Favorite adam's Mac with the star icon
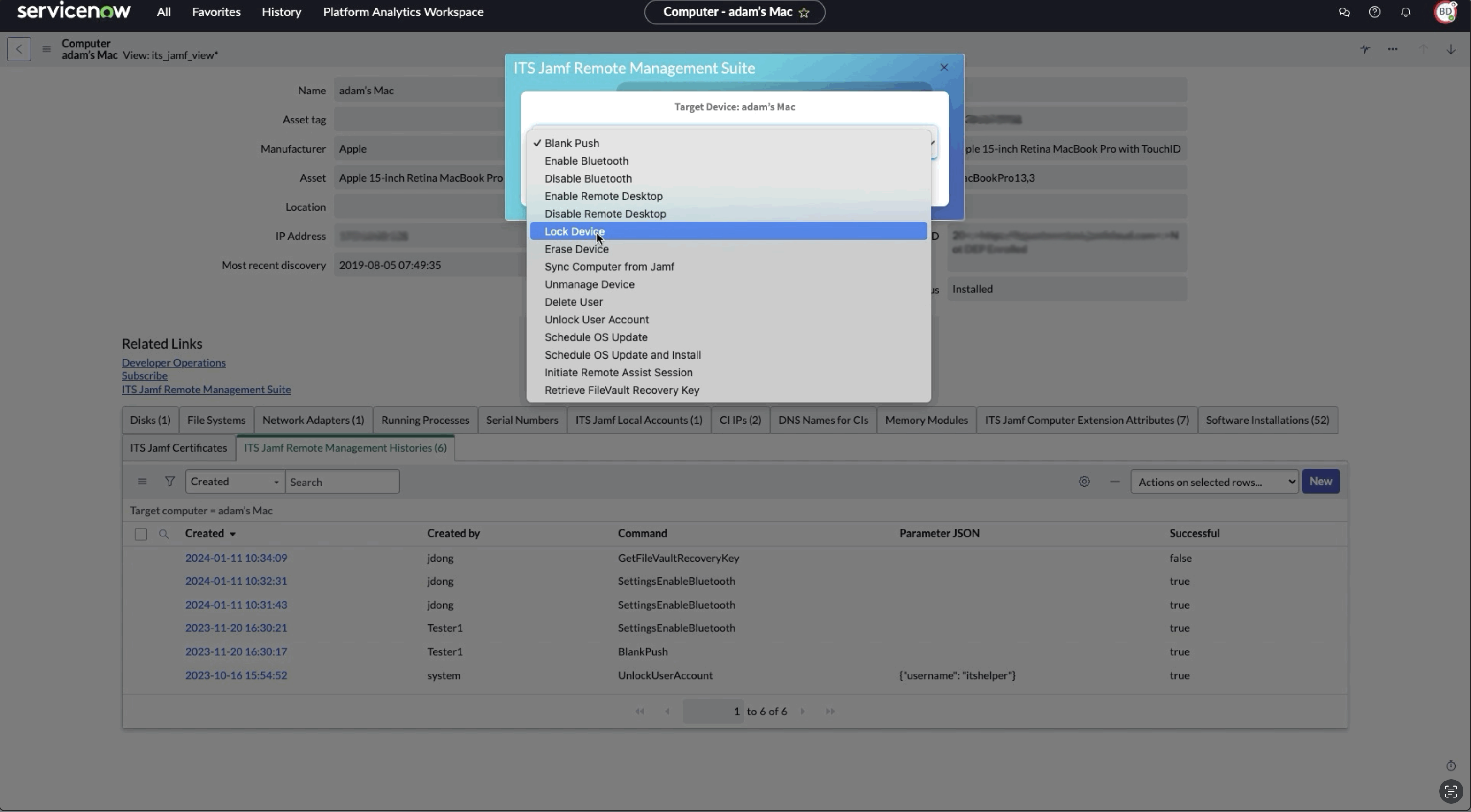Viewport: 1471px width, 812px height. 804,13
